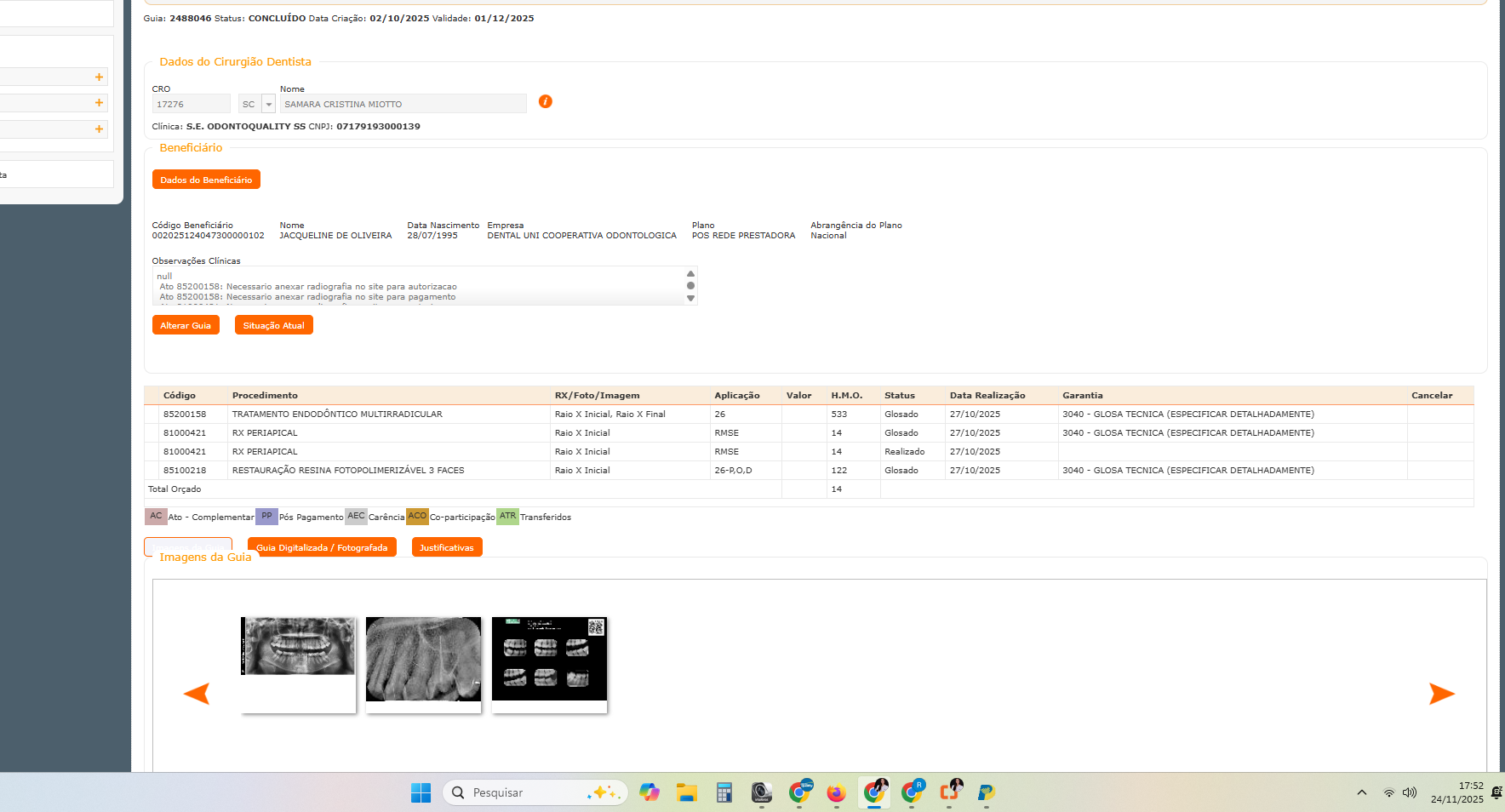The width and height of the screenshot is (1505, 812).
Task: Click the Dados do Beneficiário button
Action: (x=206, y=180)
